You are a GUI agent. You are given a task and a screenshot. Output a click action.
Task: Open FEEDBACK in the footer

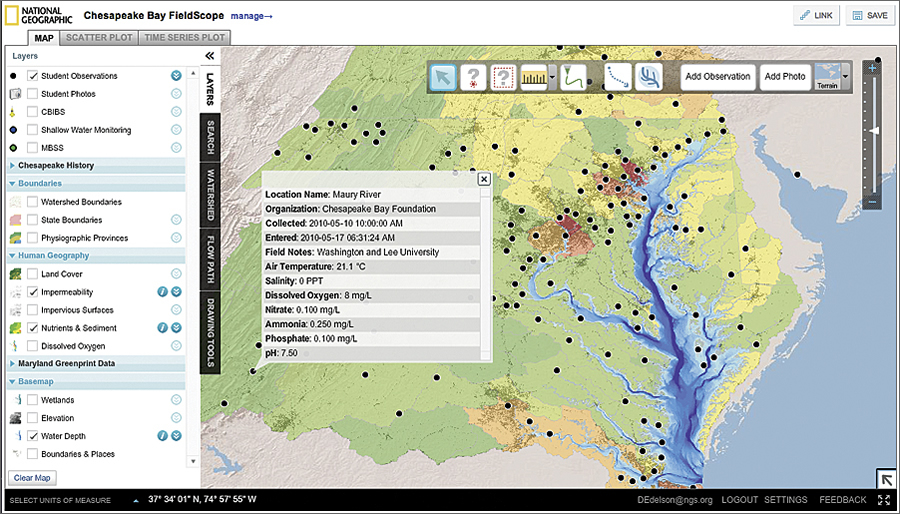point(843,500)
